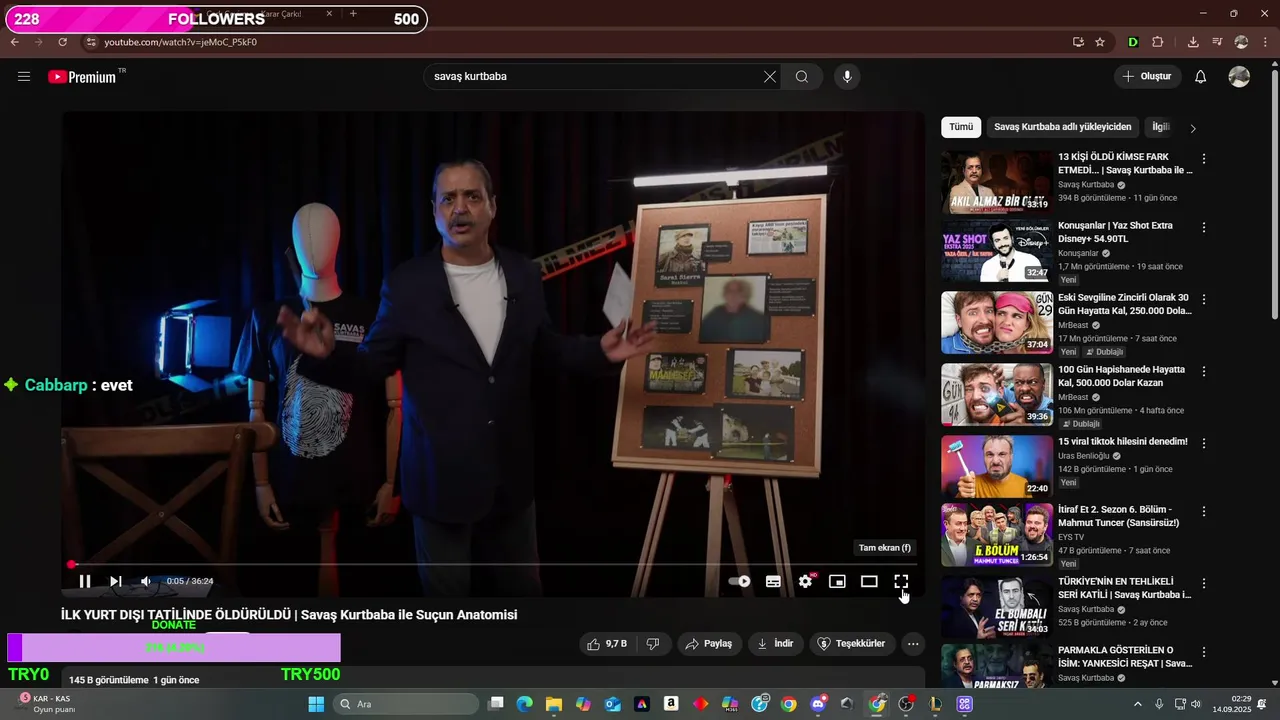Start voice search with the microphone
Image resolution: width=1280 pixels, height=720 pixels.
847,77
